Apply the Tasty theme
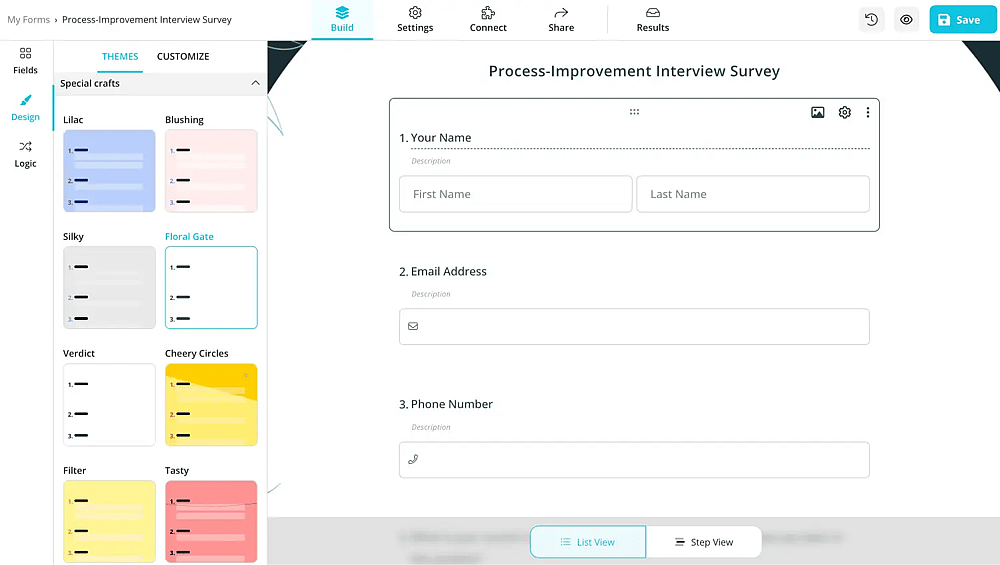 click(211, 522)
